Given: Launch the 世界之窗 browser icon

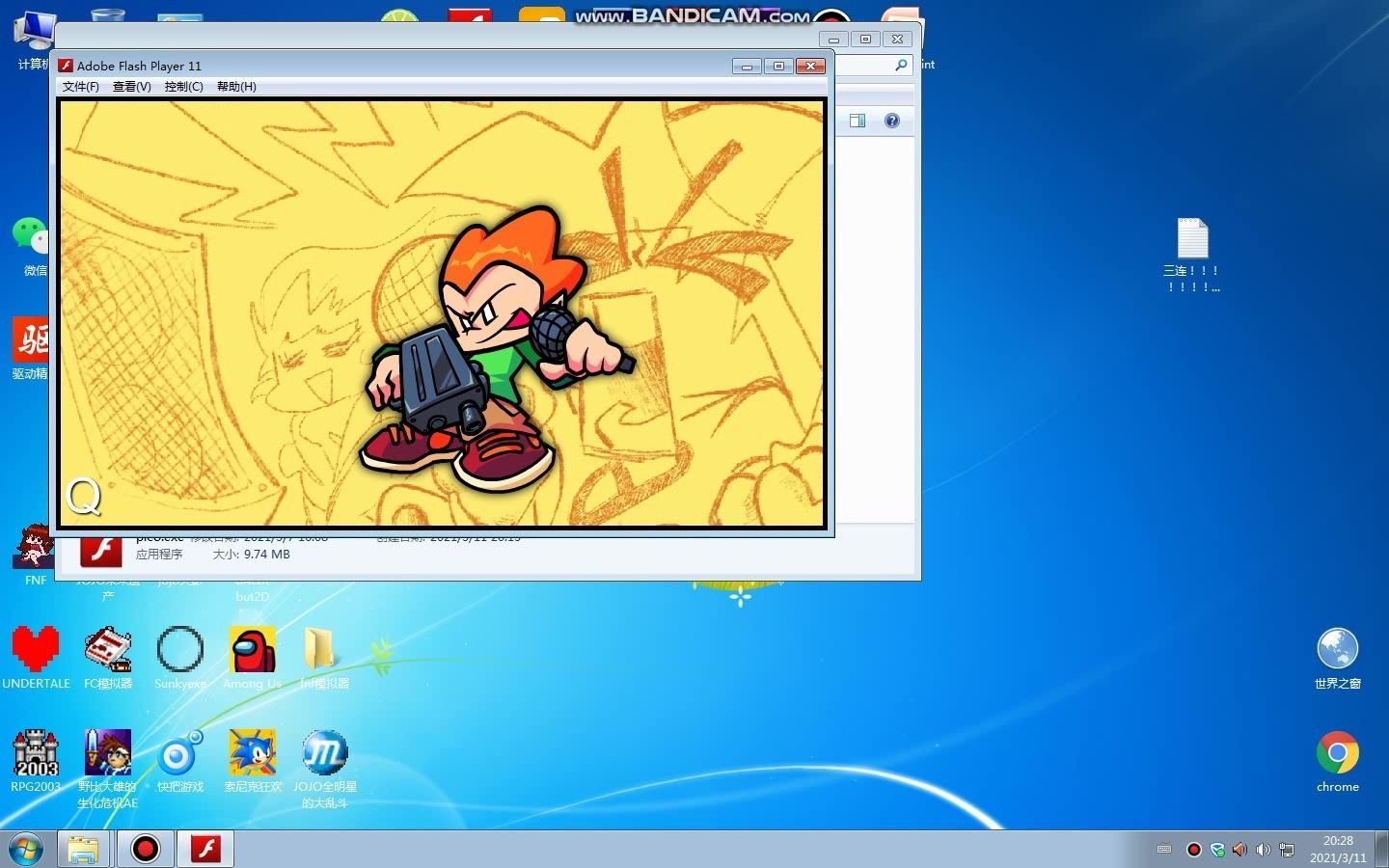Looking at the screenshot, I should 1337,658.
